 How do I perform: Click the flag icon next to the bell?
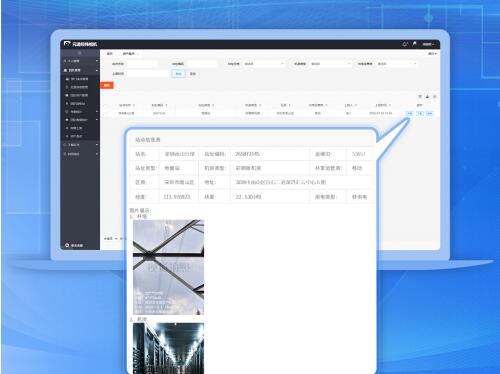click(415, 44)
